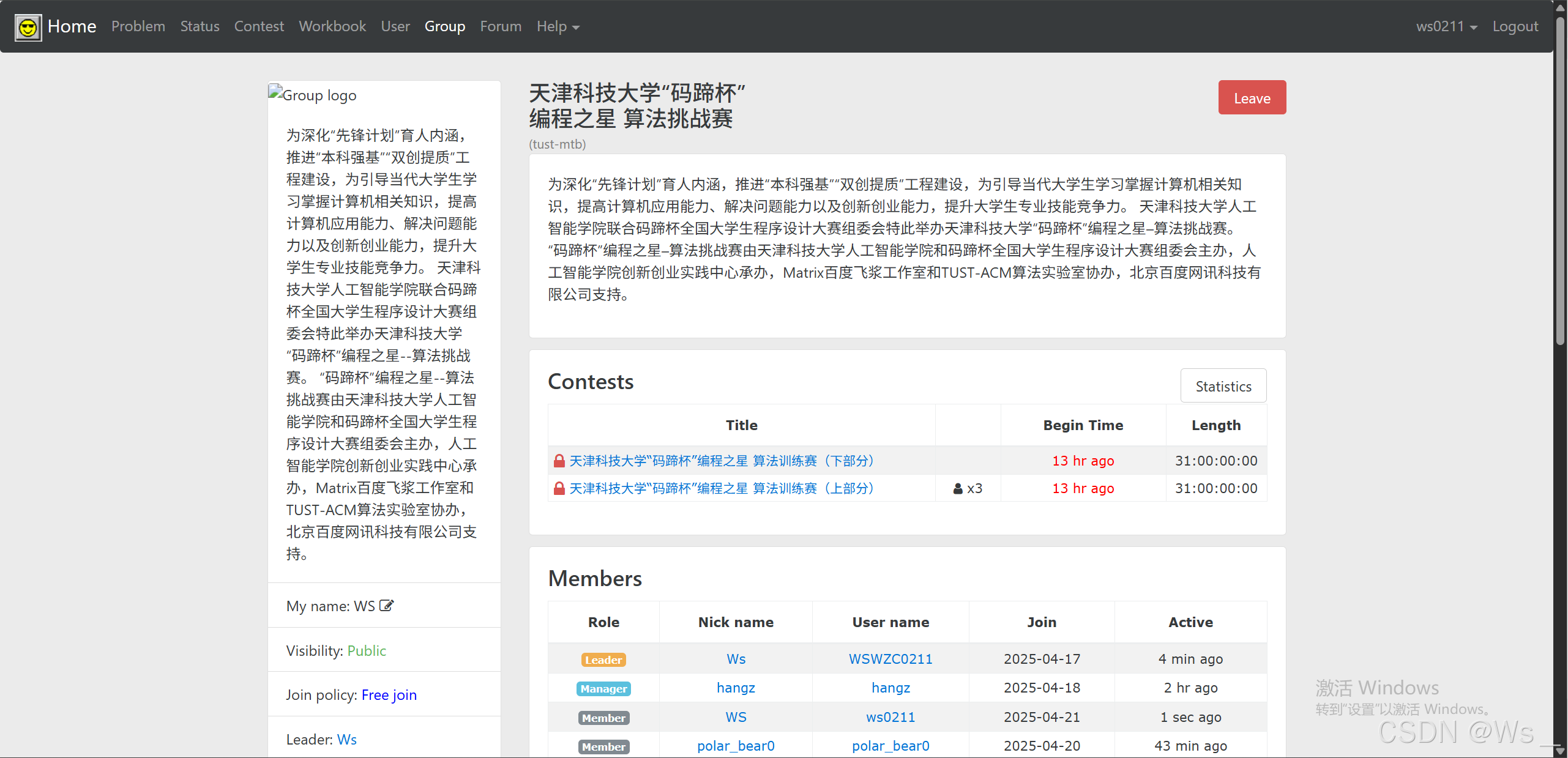Screen dimensions: 1568x758
Task: Open the 算法训练赛（上部分）contest link
Action: point(722,488)
